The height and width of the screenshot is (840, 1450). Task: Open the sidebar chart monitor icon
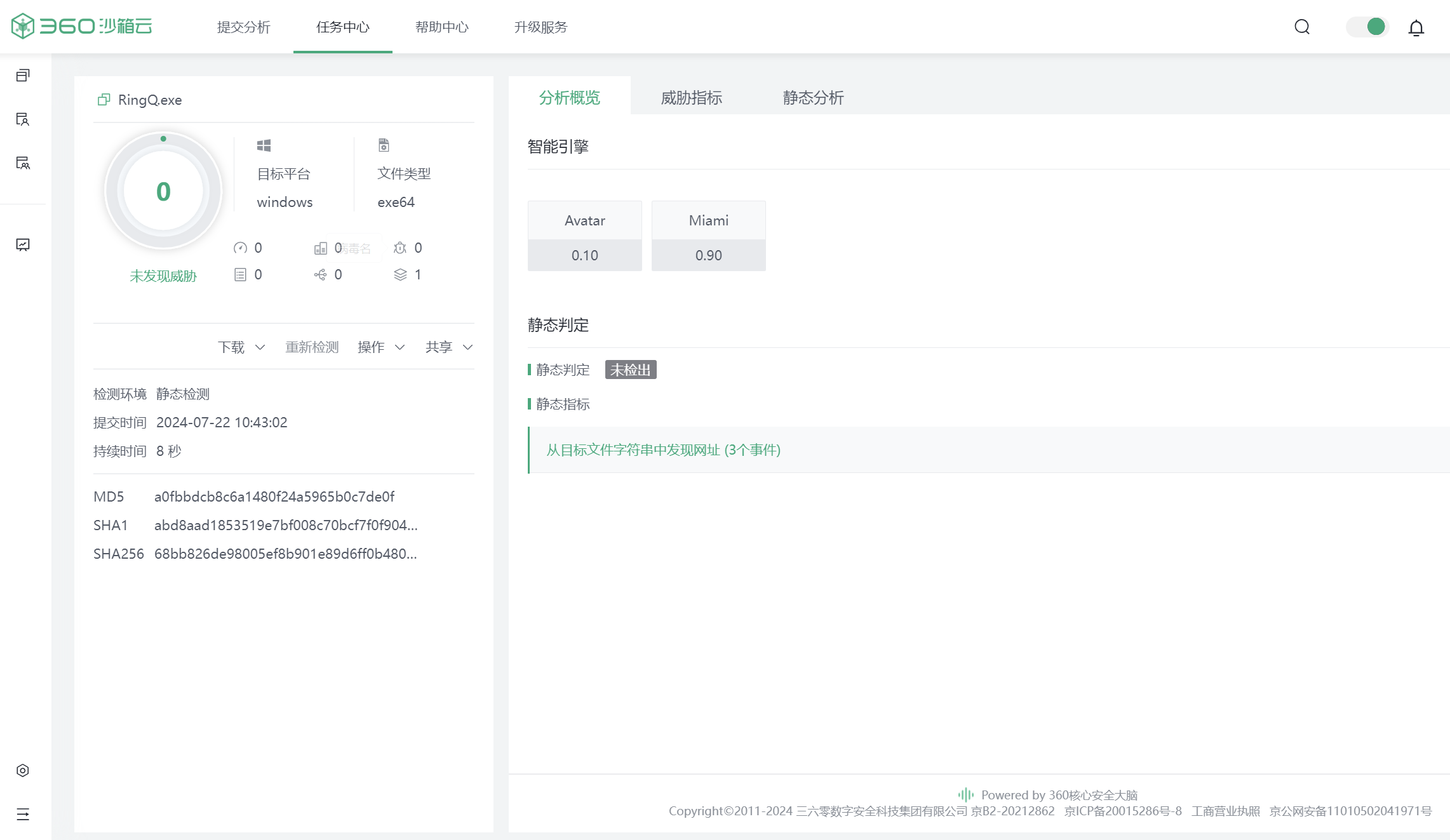click(23, 244)
